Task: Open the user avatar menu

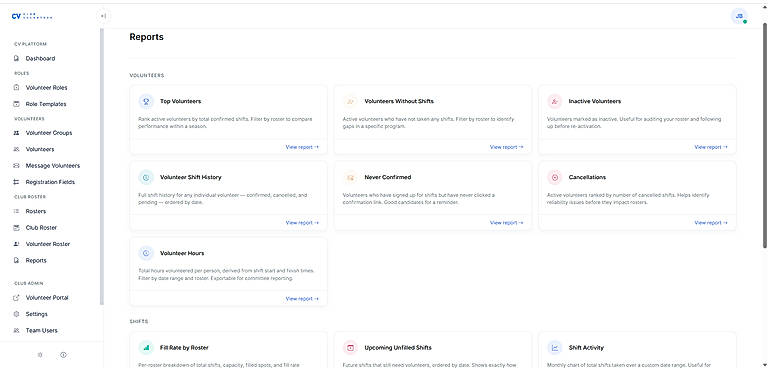Action: 739,16
